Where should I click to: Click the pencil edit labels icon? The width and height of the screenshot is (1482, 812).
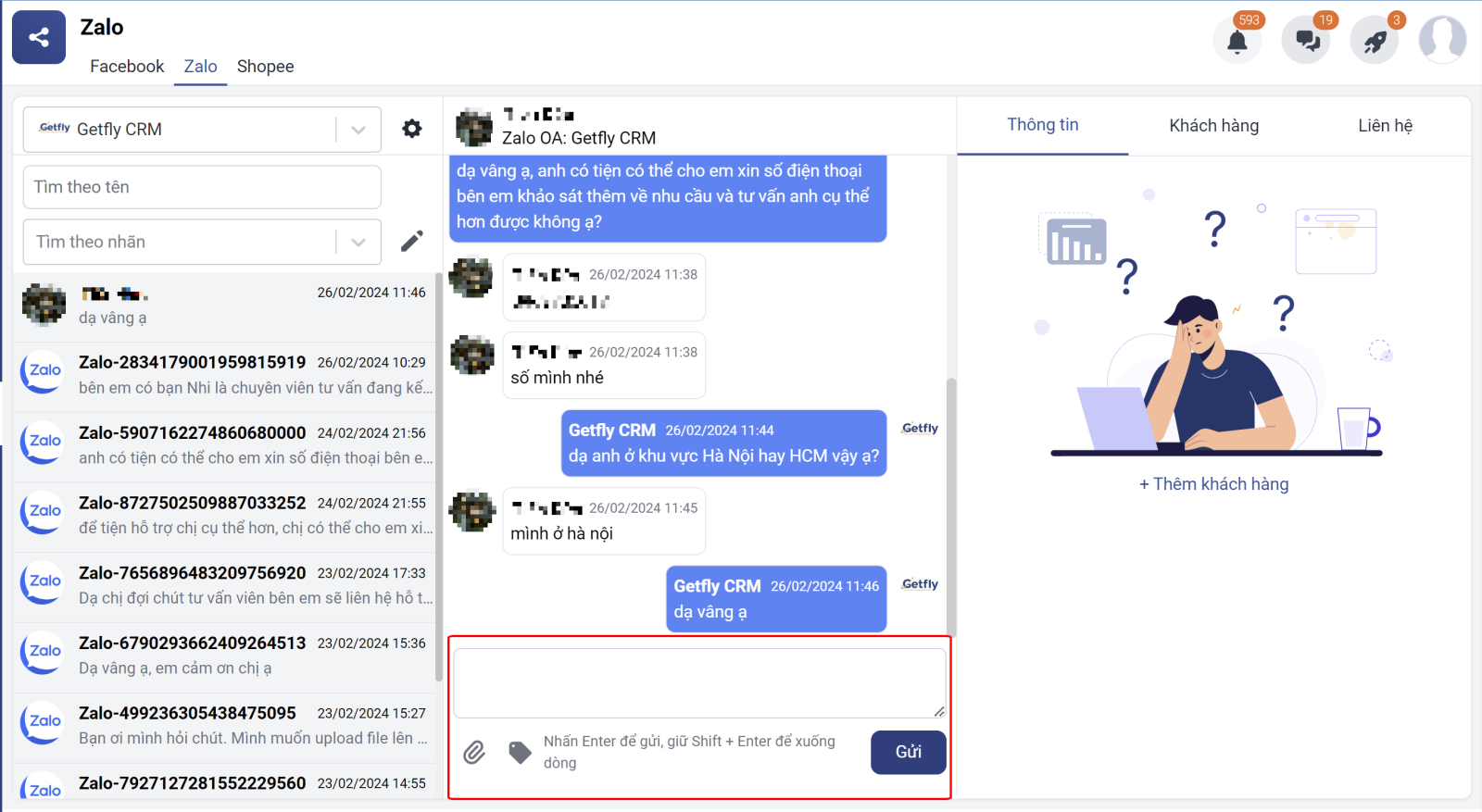412,241
